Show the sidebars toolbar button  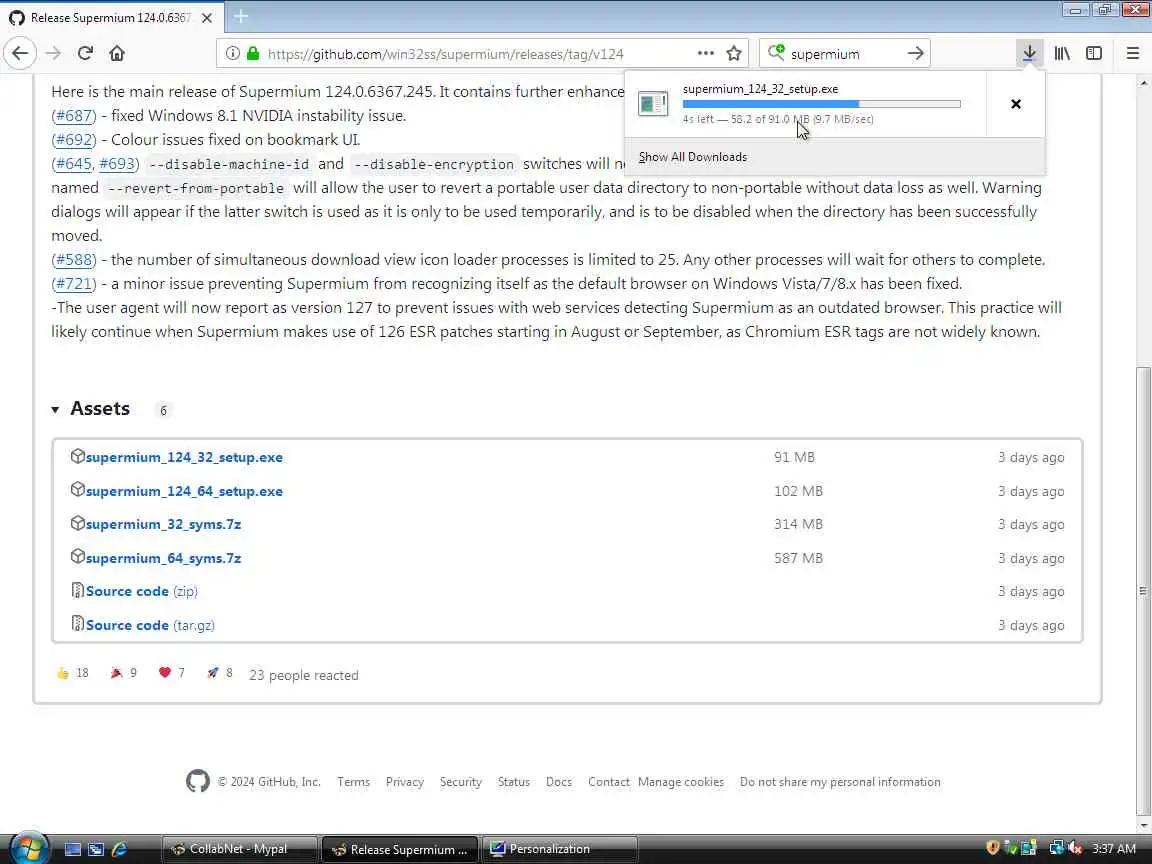(1094, 53)
